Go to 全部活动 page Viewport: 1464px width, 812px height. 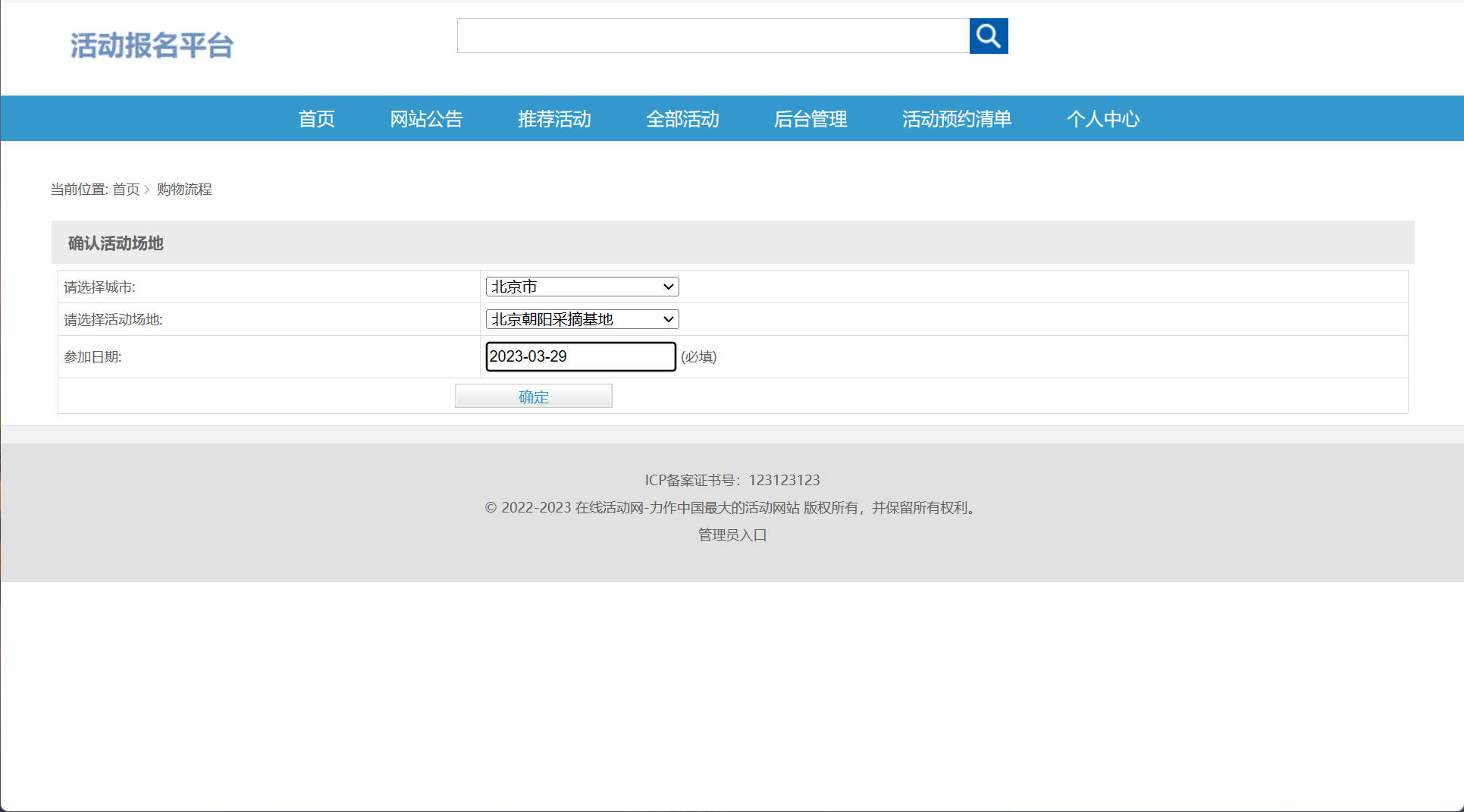[x=682, y=118]
